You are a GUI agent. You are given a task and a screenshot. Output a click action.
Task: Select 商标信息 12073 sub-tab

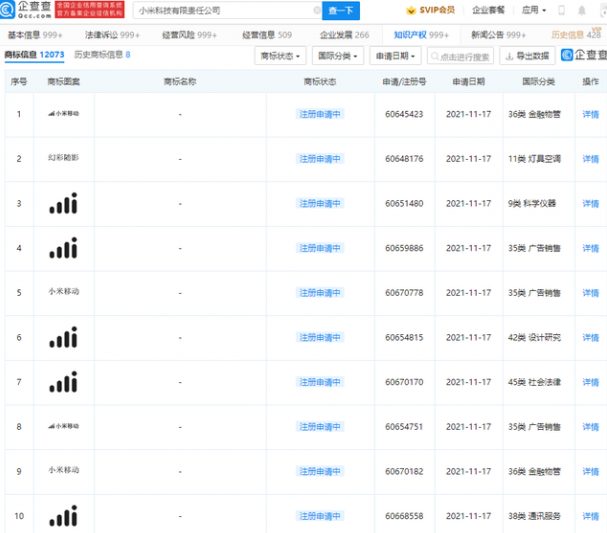34,55
